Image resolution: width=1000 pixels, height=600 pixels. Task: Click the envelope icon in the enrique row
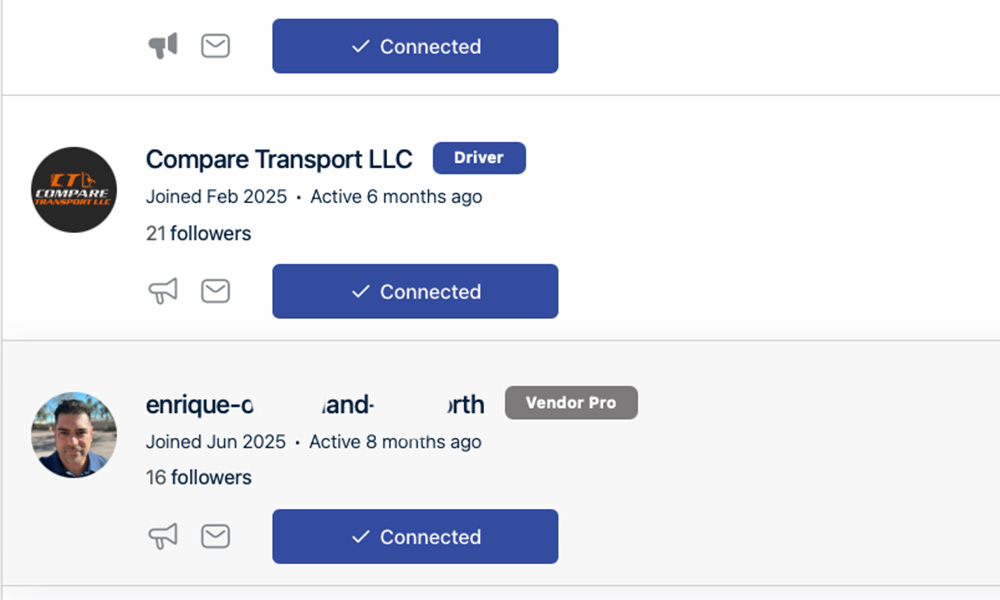tap(216, 536)
